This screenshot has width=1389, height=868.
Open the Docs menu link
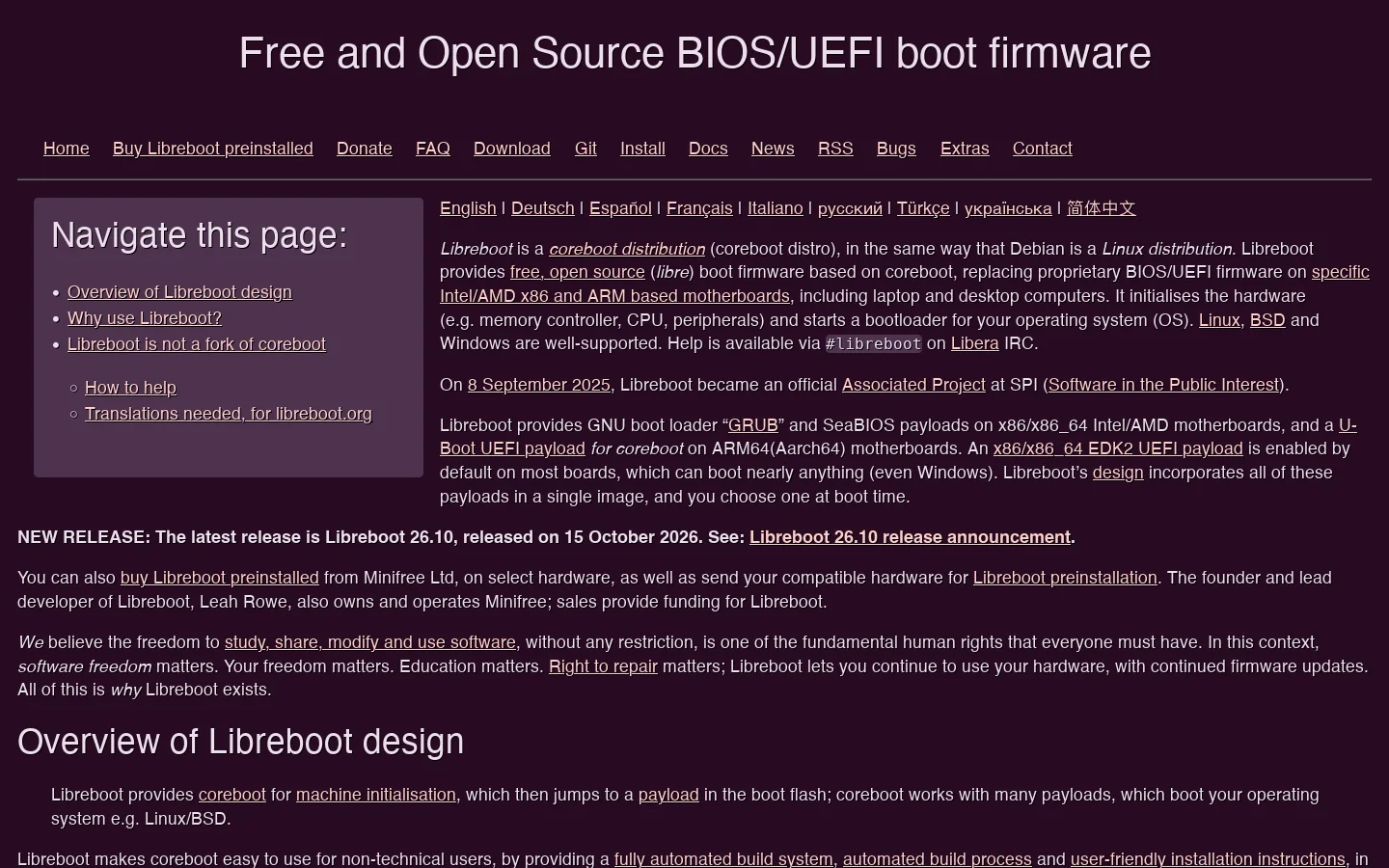[708, 149]
